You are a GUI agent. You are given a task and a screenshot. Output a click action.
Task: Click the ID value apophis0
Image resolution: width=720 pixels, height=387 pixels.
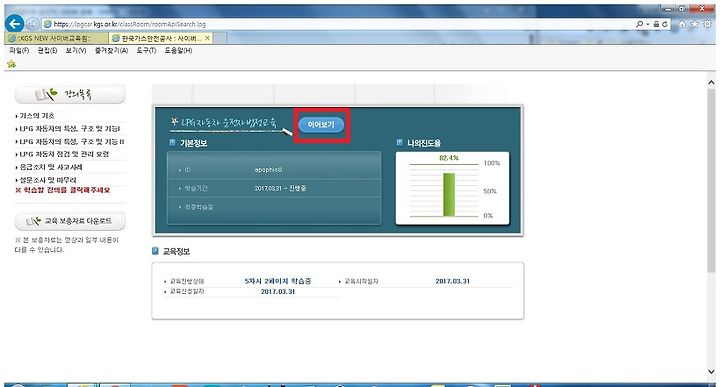click(x=268, y=170)
